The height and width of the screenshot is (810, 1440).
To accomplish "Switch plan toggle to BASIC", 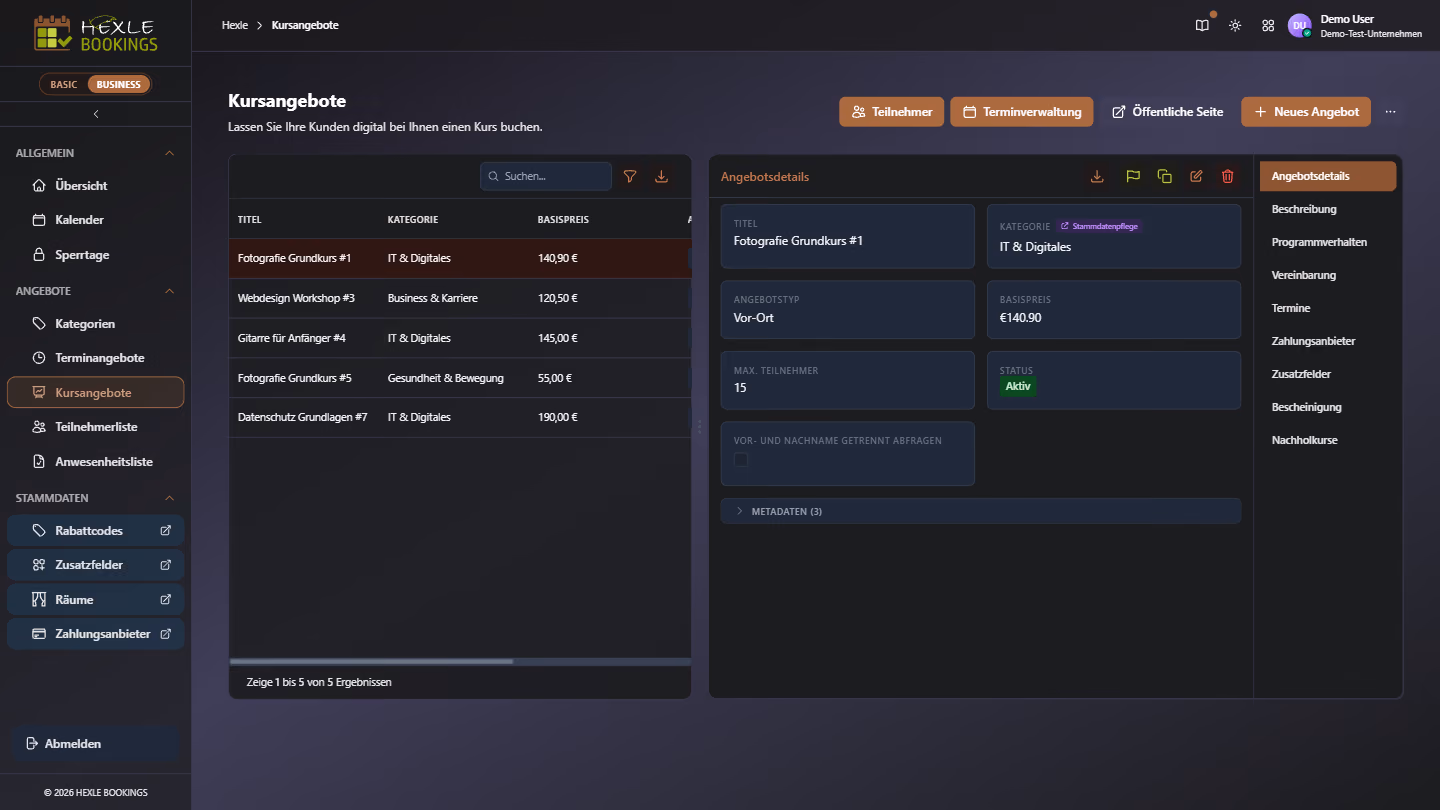I will click(64, 84).
